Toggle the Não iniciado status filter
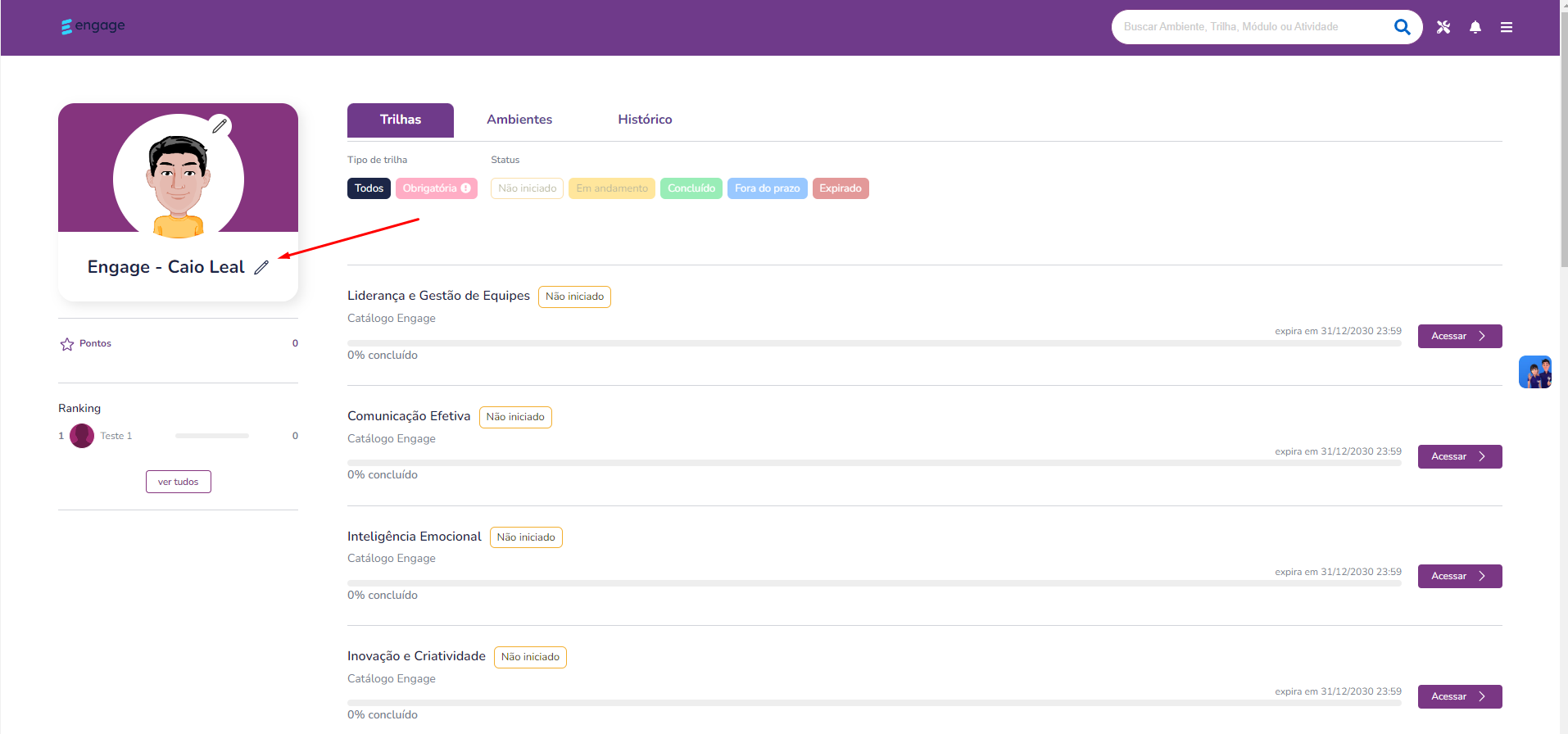This screenshot has width=1568, height=734. click(x=528, y=188)
